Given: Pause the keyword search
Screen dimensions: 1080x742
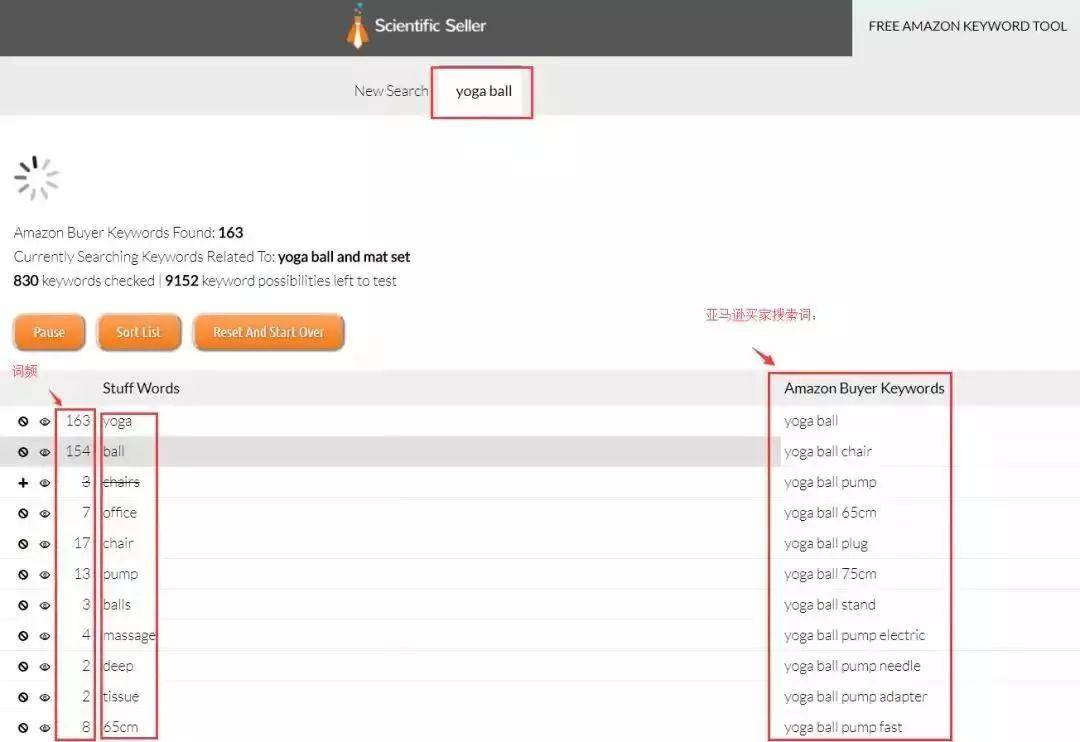Looking at the screenshot, I should pyautogui.click(x=49, y=332).
